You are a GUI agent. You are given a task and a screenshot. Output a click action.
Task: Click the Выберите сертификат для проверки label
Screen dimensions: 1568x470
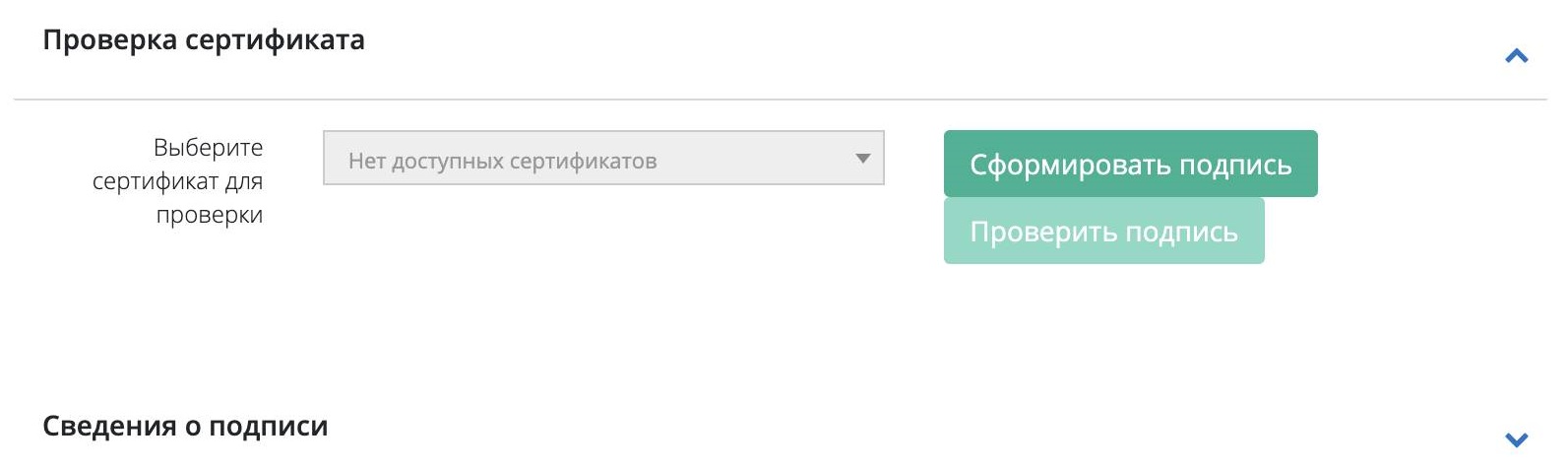coord(178,181)
